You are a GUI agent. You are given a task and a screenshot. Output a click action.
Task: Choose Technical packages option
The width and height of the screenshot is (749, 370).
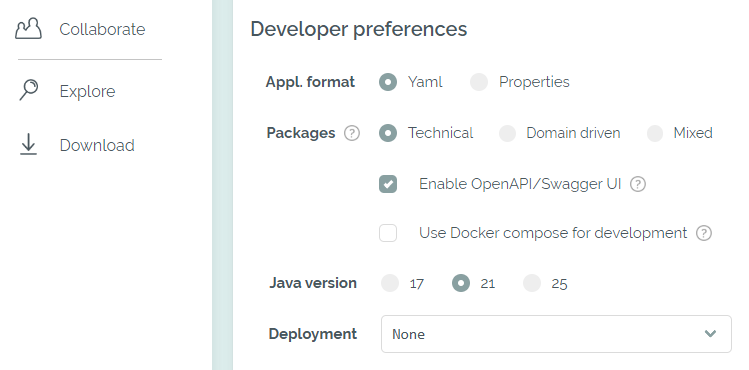tap(388, 133)
